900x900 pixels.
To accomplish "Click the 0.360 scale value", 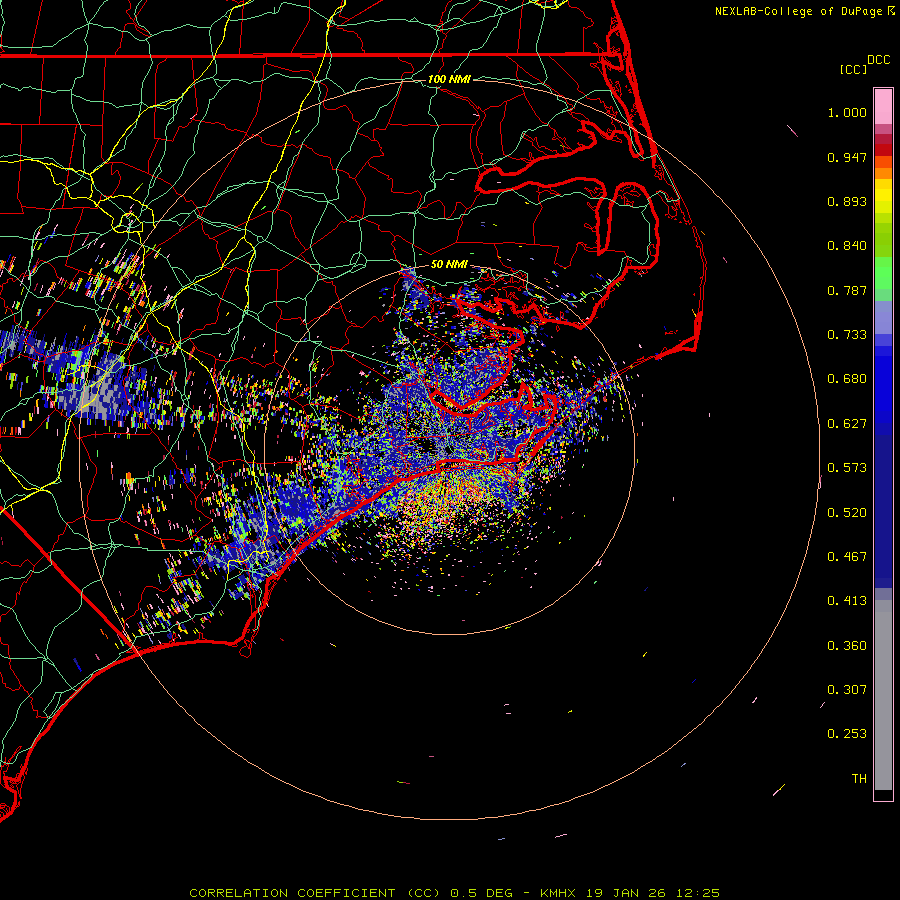I will click(847, 646).
